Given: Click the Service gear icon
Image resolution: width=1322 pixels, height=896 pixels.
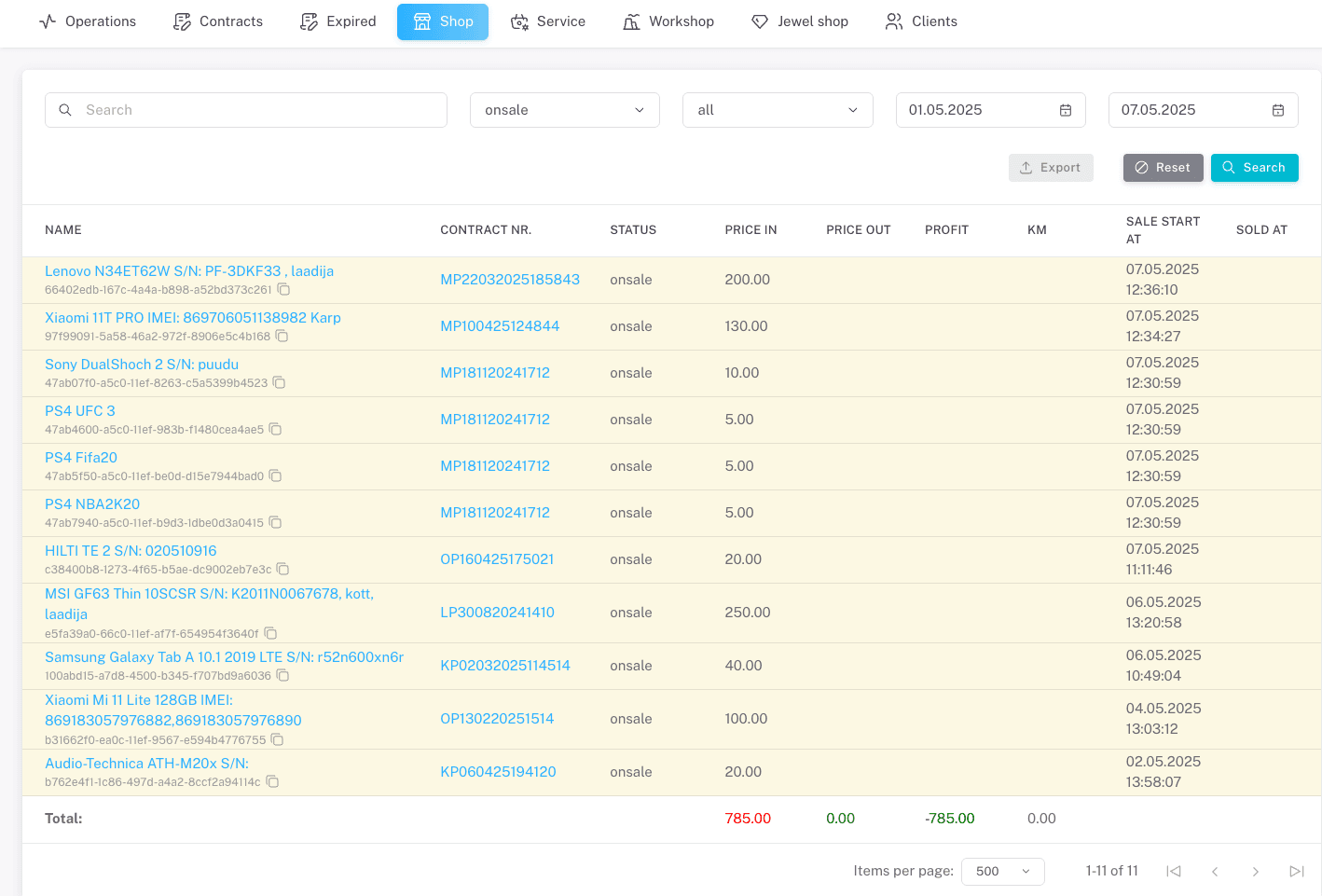Looking at the screenshot, I should pos(517,21).
